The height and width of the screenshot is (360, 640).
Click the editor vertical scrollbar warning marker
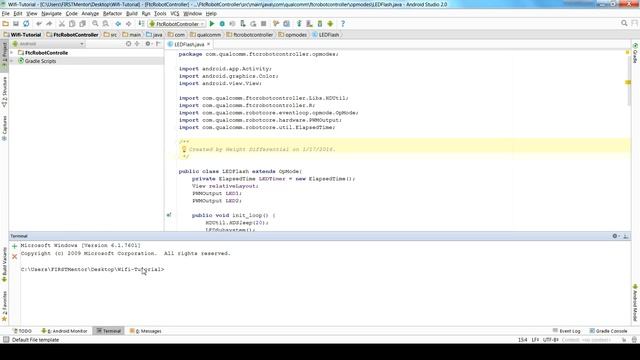(x=628, y=82)
